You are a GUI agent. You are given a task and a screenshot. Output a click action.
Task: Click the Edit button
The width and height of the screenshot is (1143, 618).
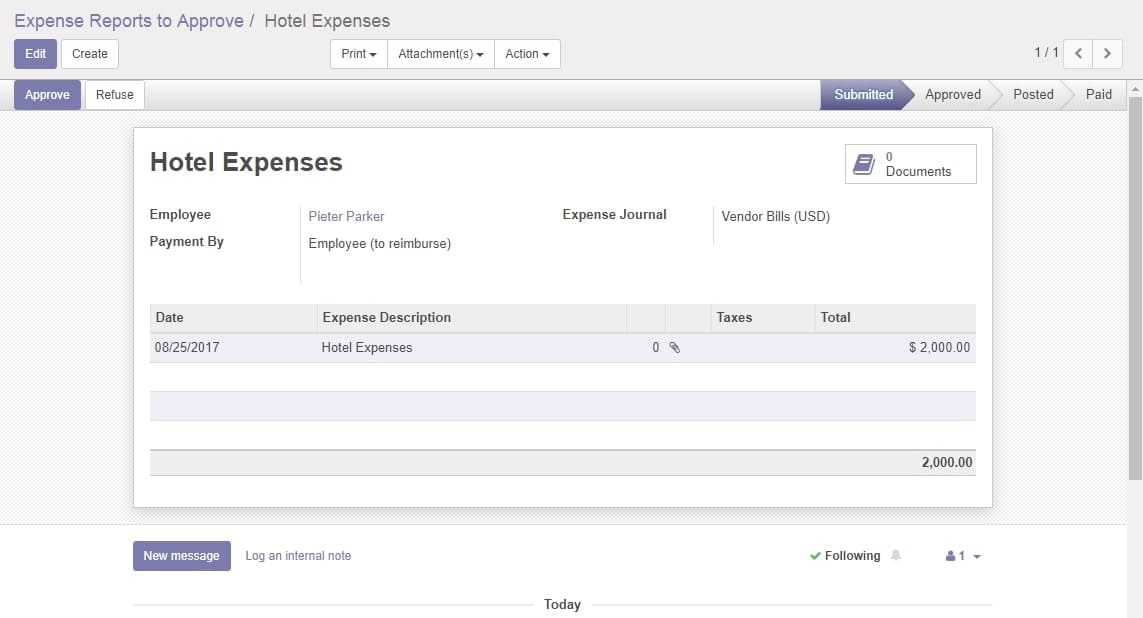coord(35,54)
